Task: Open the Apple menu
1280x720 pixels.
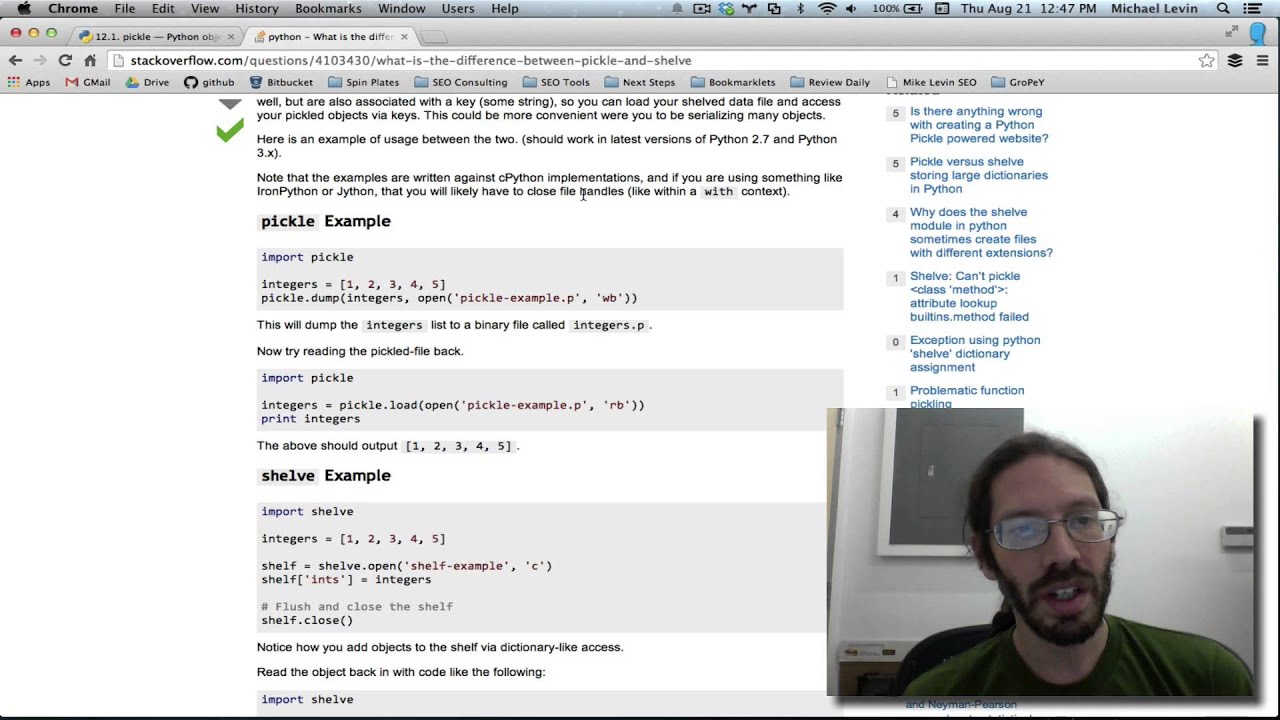Action: (23, 8)
